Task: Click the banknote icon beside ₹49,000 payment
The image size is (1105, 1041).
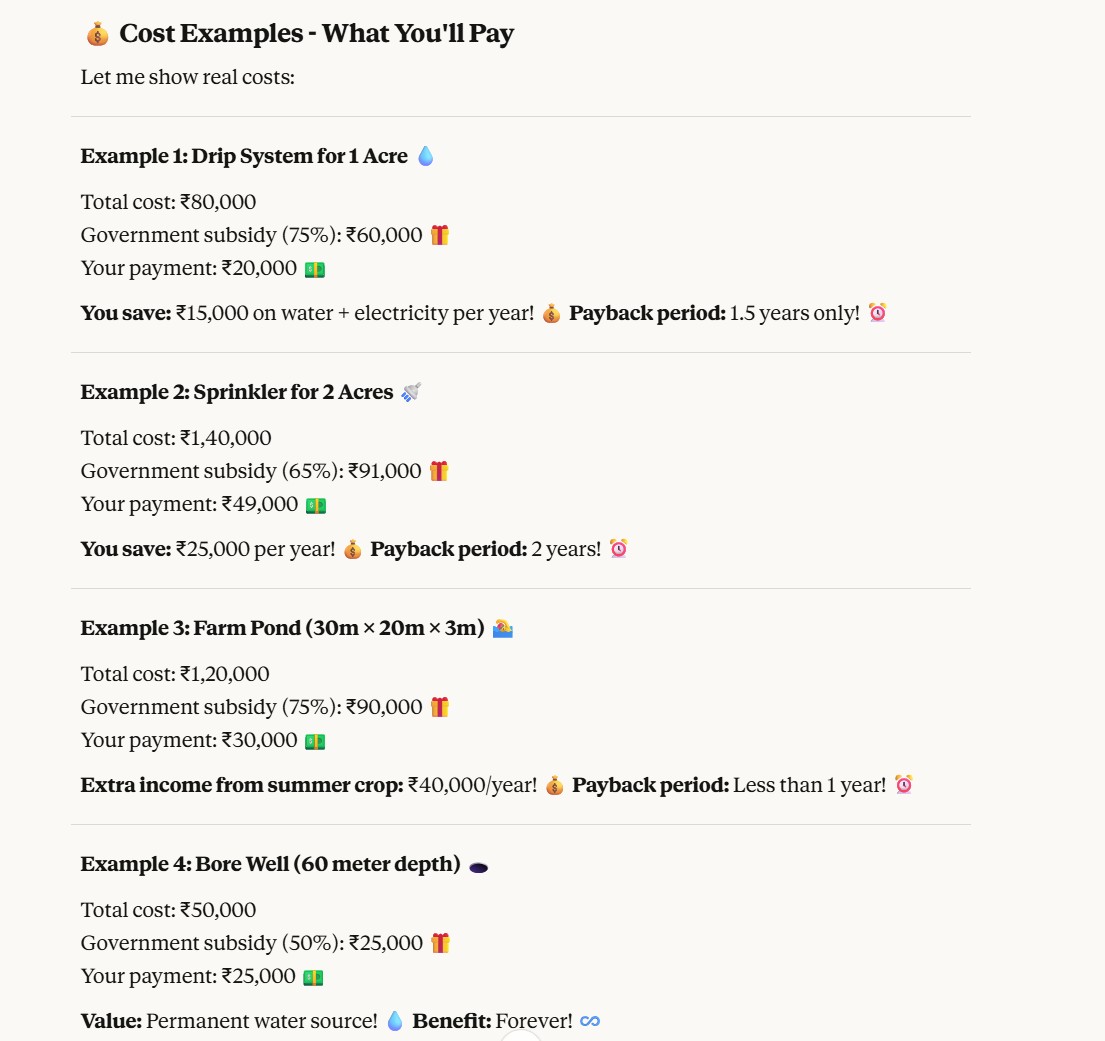Action: [316, 505]
